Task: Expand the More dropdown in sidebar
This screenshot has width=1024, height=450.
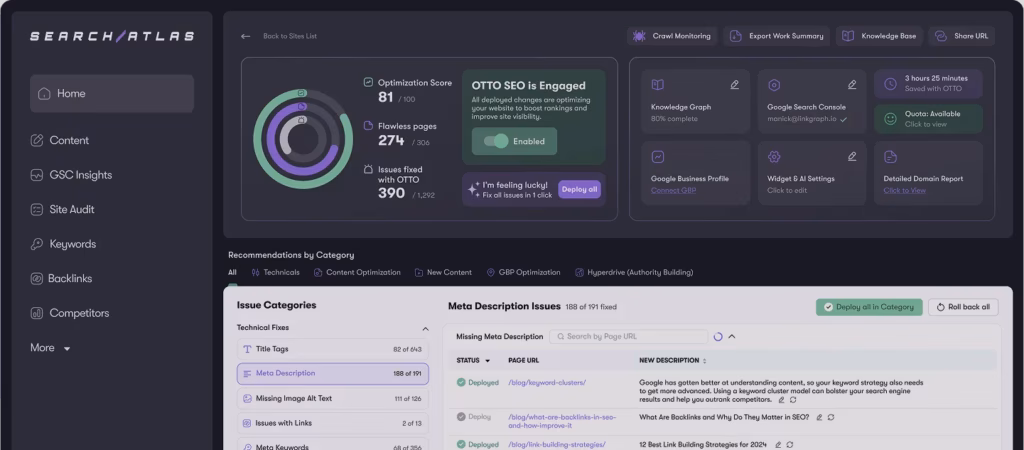Action: (x=67, y=348)
